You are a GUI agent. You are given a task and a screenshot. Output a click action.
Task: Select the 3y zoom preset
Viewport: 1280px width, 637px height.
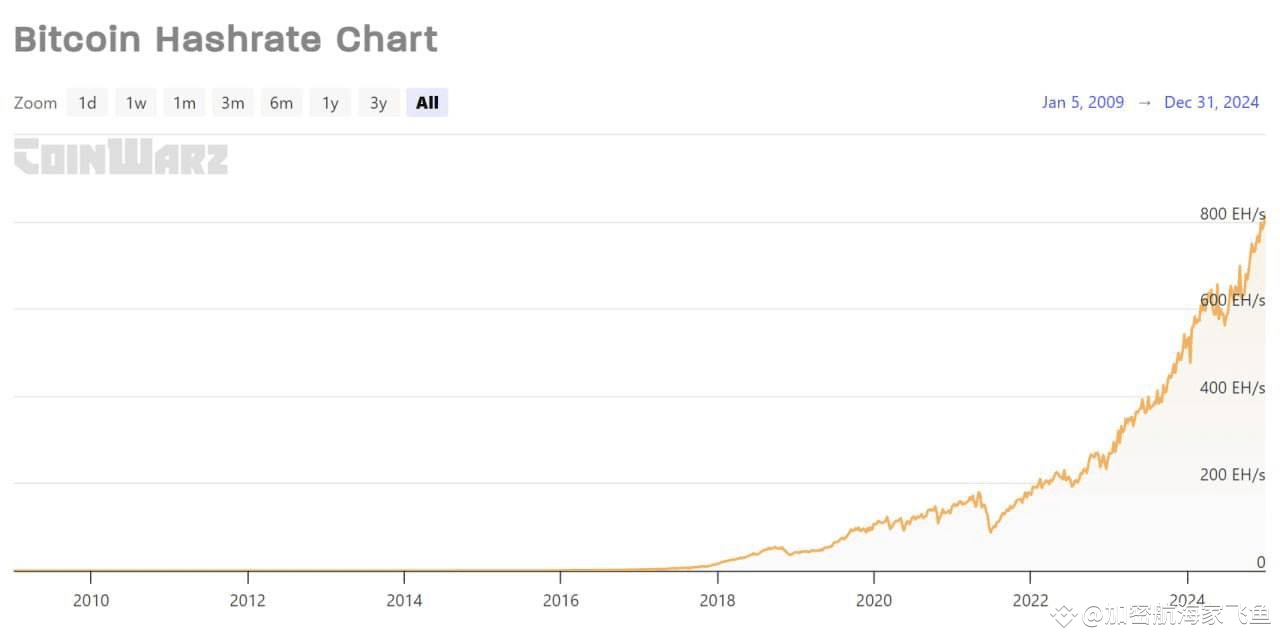coord(378,102)
